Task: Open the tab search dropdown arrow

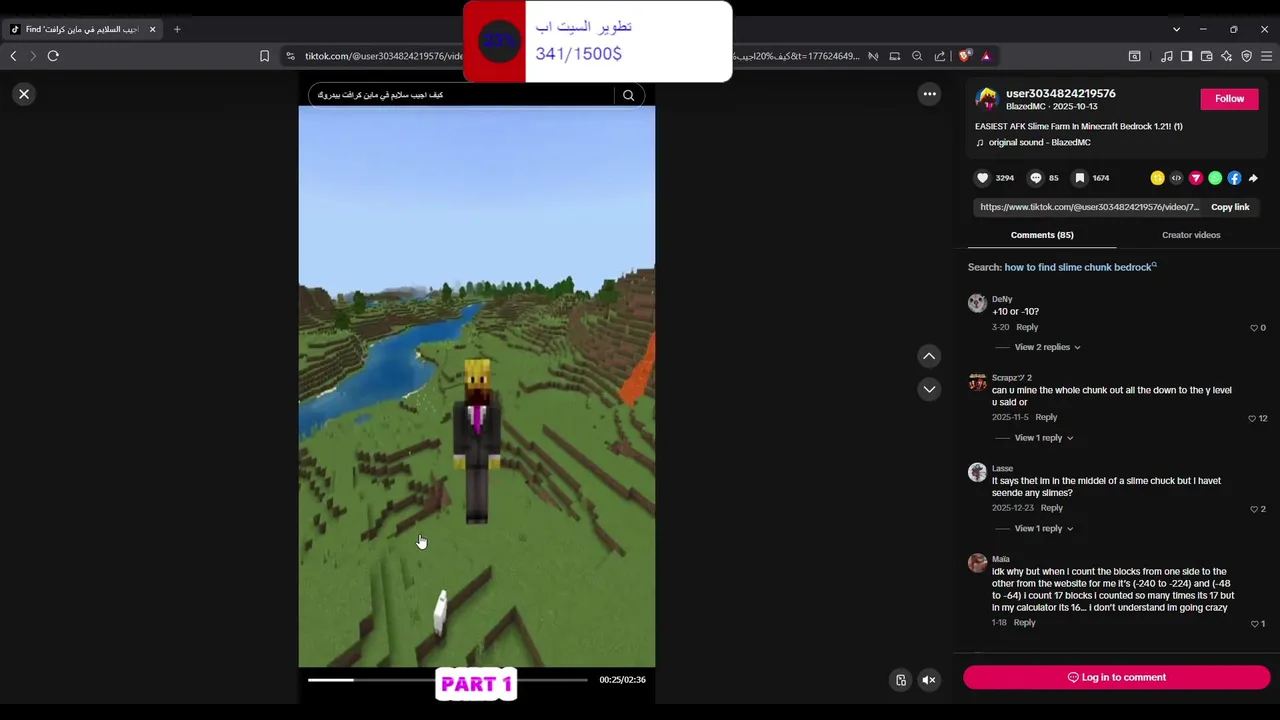Action: pyautogui.click(x=1176, y=29)
